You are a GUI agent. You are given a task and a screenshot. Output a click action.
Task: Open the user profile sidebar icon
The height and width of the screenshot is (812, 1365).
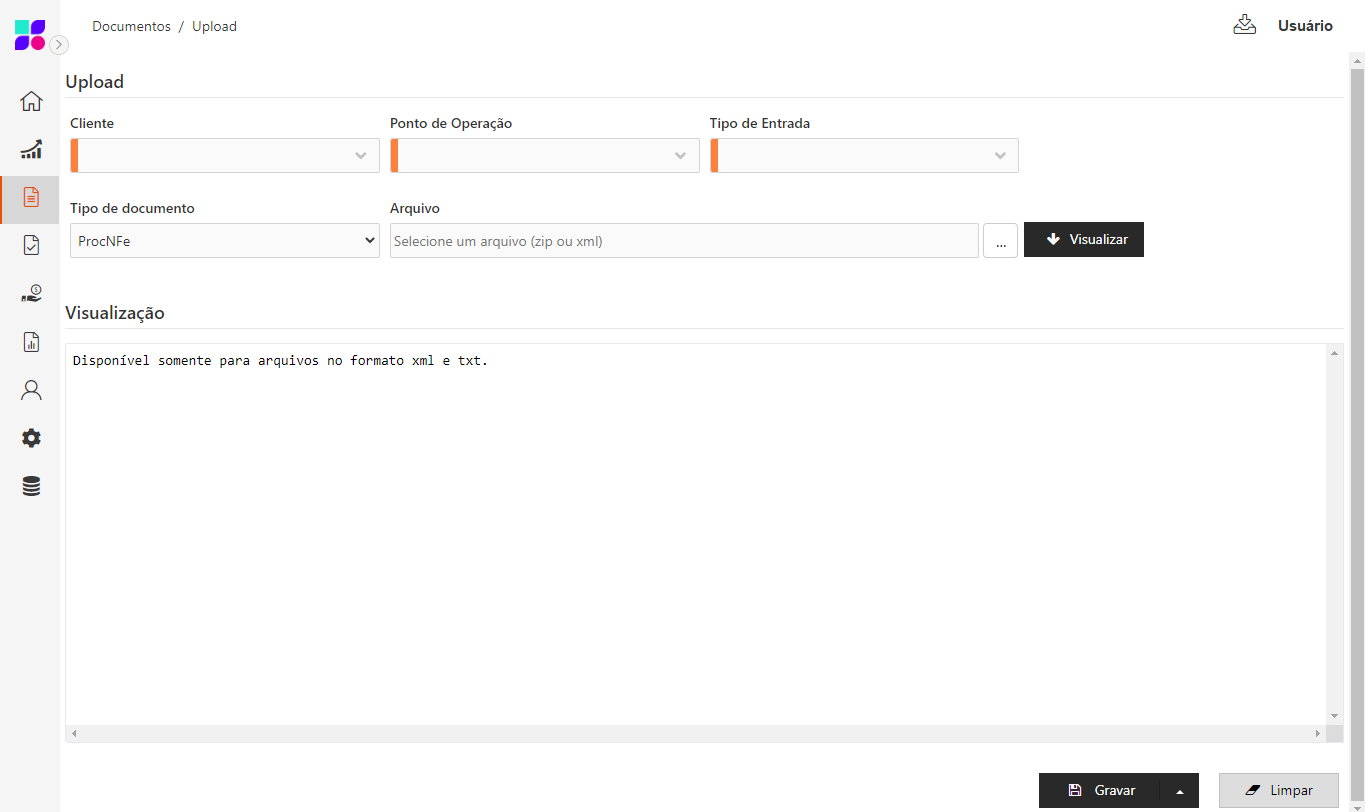(31, 390)
